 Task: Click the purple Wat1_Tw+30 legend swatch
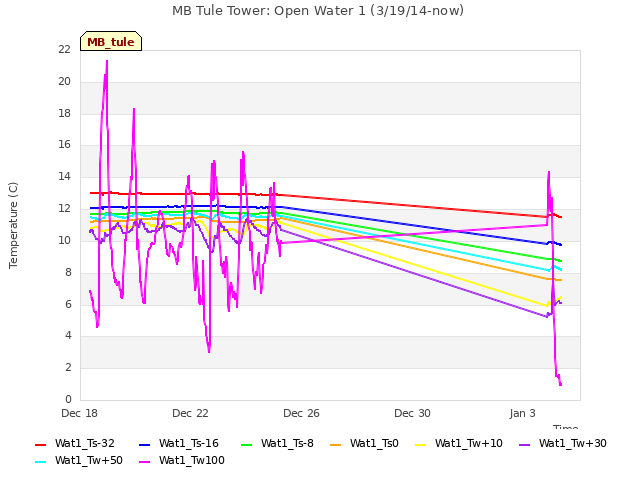click(524, 444)
